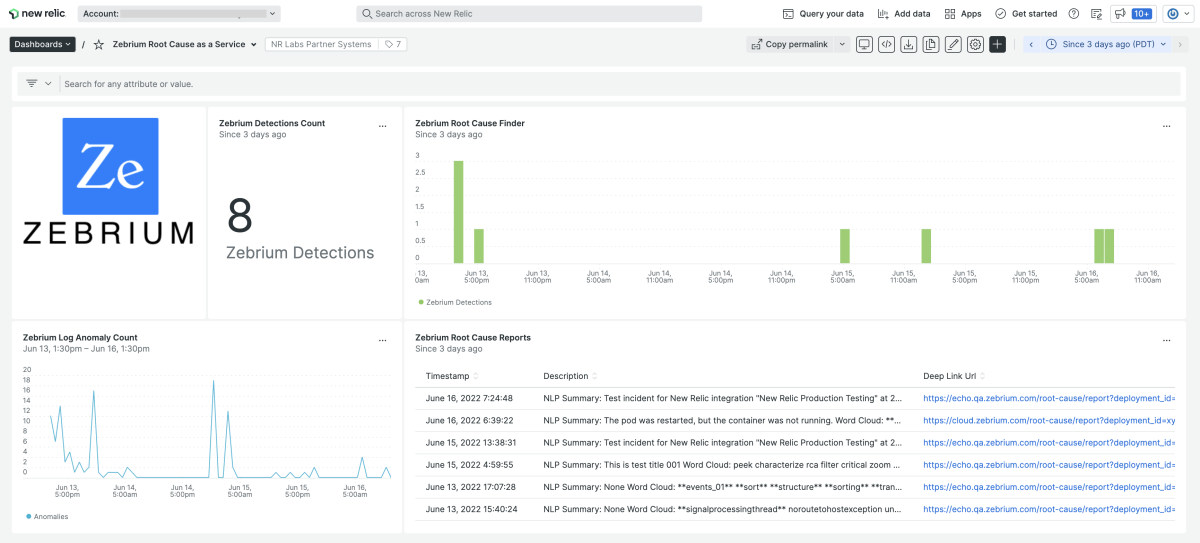Expand the Copy permalink options arrow
Screen dimensions: 1200x543
(x=841, y=44)
